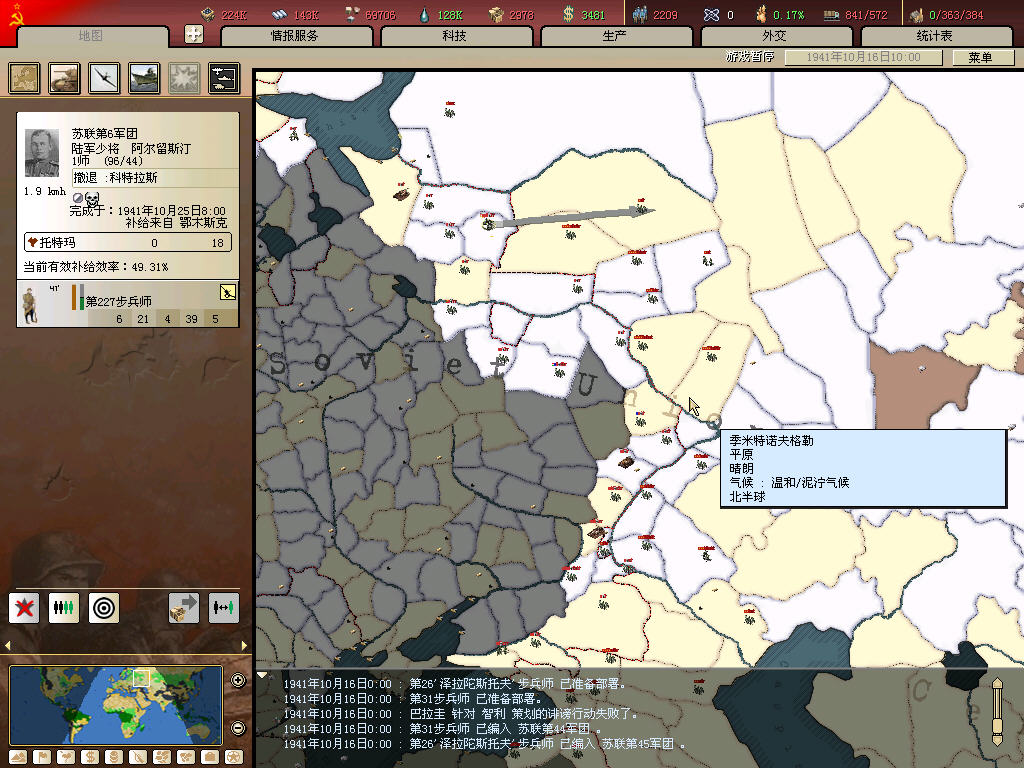The image size is (1024, 768).
Task: Click the manpower value 2209
Action: coord(665,15)
